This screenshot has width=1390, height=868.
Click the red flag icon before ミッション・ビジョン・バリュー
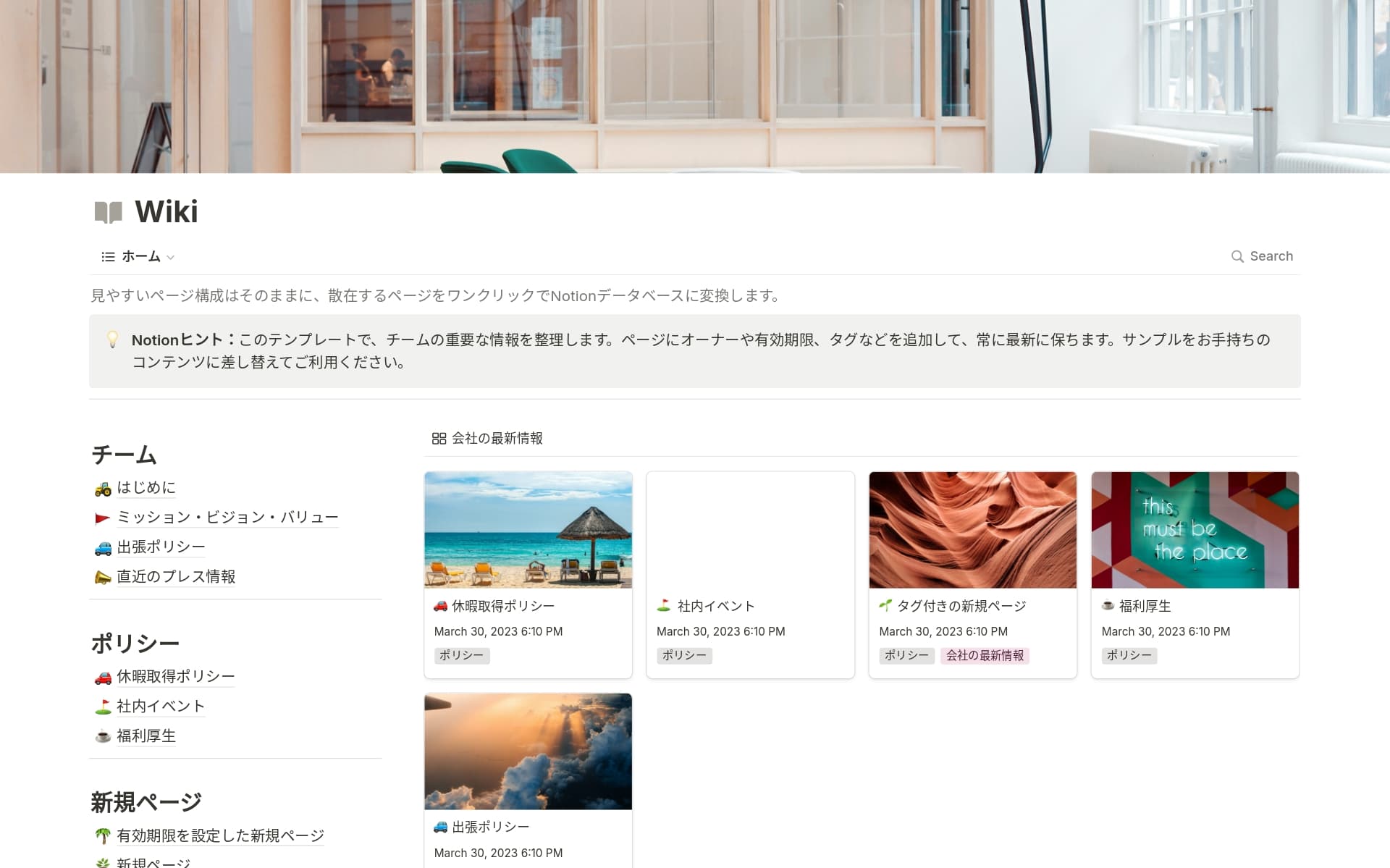point(102,517)
